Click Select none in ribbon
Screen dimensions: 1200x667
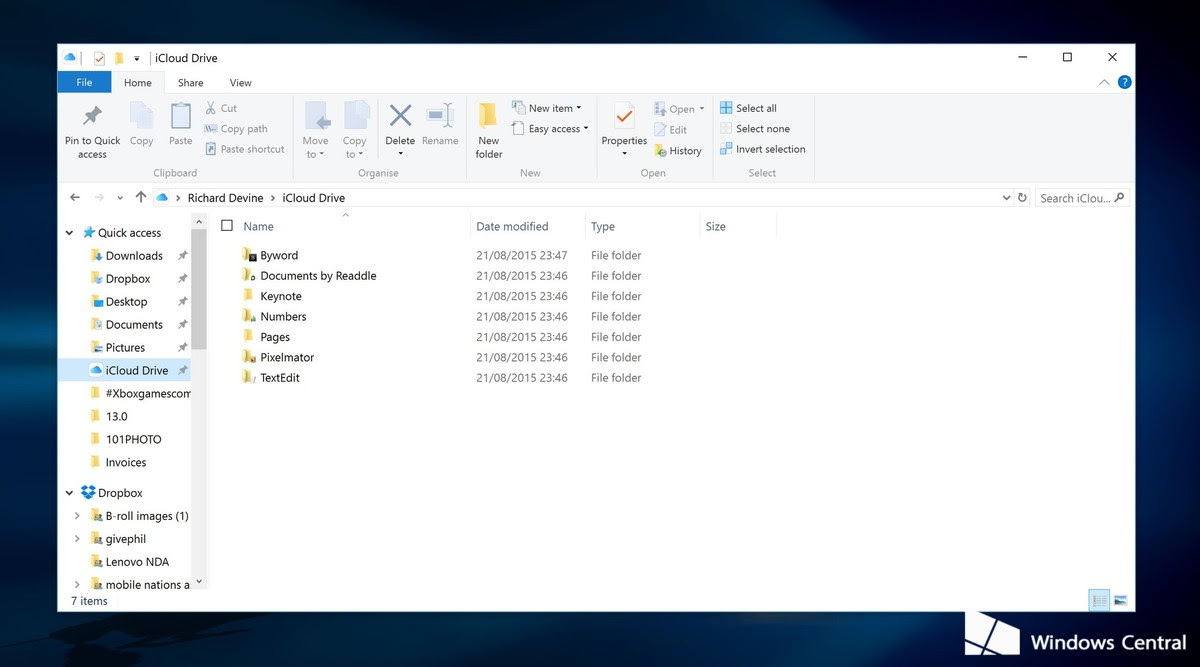tap(754, 129)
